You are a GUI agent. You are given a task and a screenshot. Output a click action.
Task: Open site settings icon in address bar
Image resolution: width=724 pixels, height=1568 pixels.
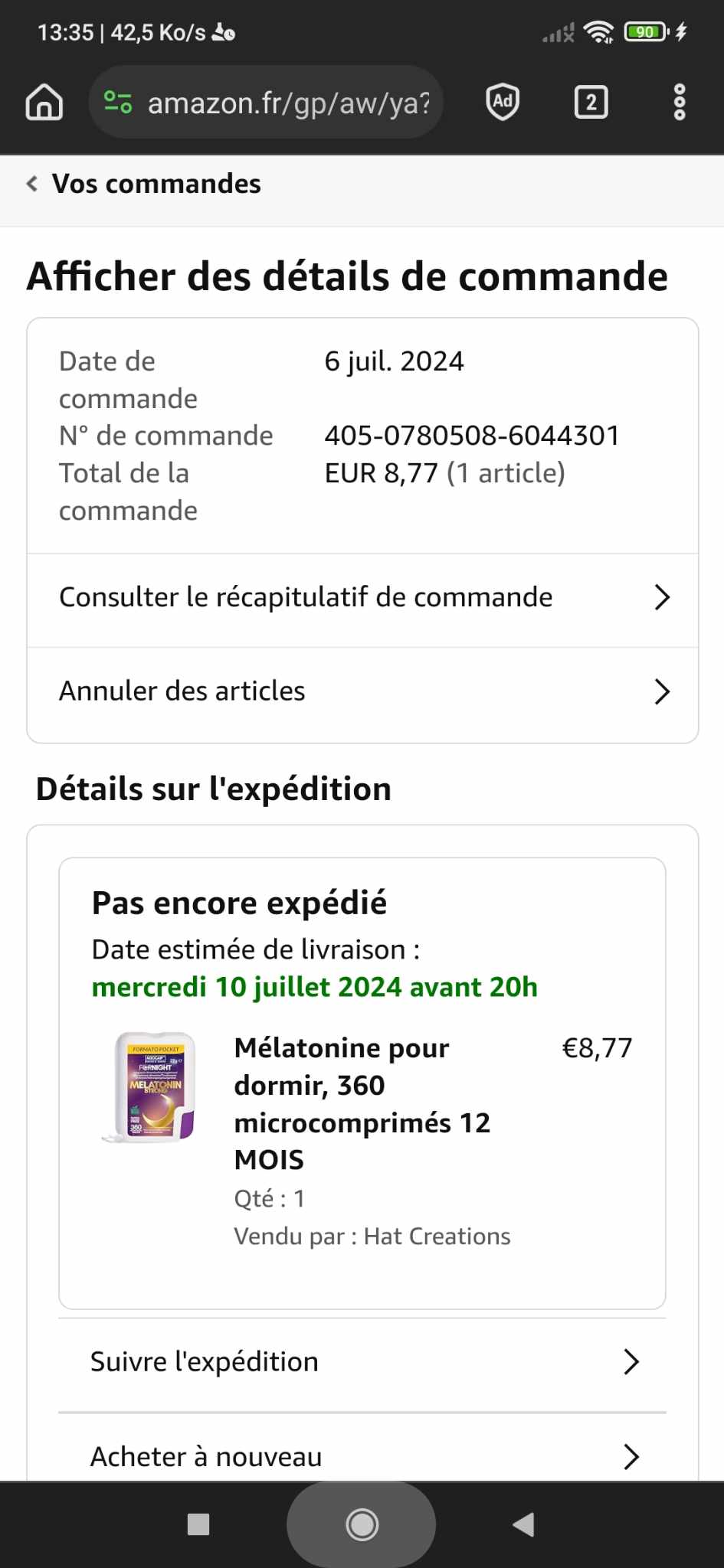tap(118, 103)
